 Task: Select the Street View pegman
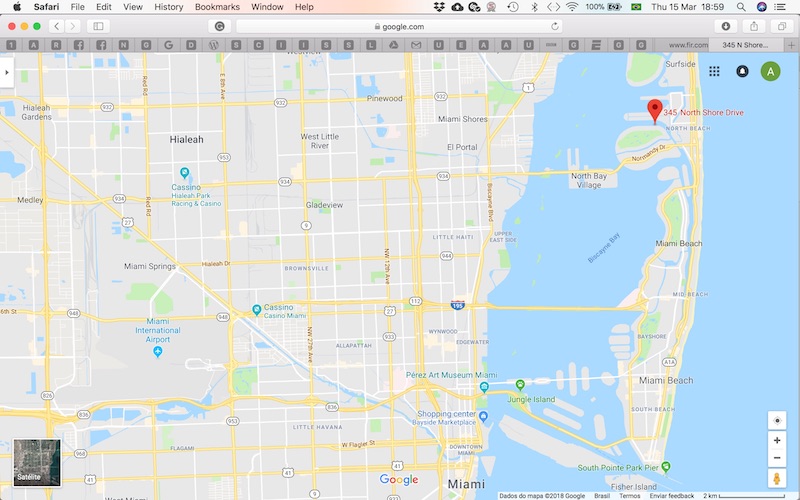pos(777,480)
